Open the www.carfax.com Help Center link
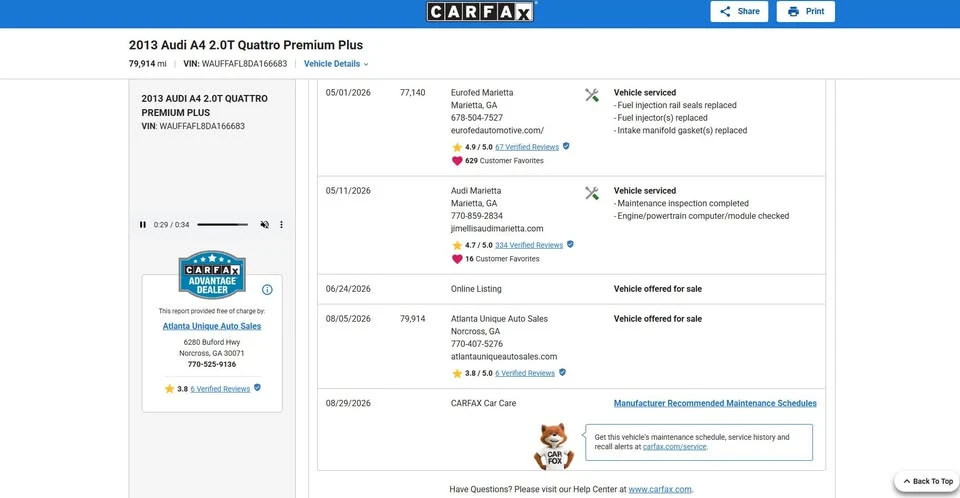 (x=660, y=489)
